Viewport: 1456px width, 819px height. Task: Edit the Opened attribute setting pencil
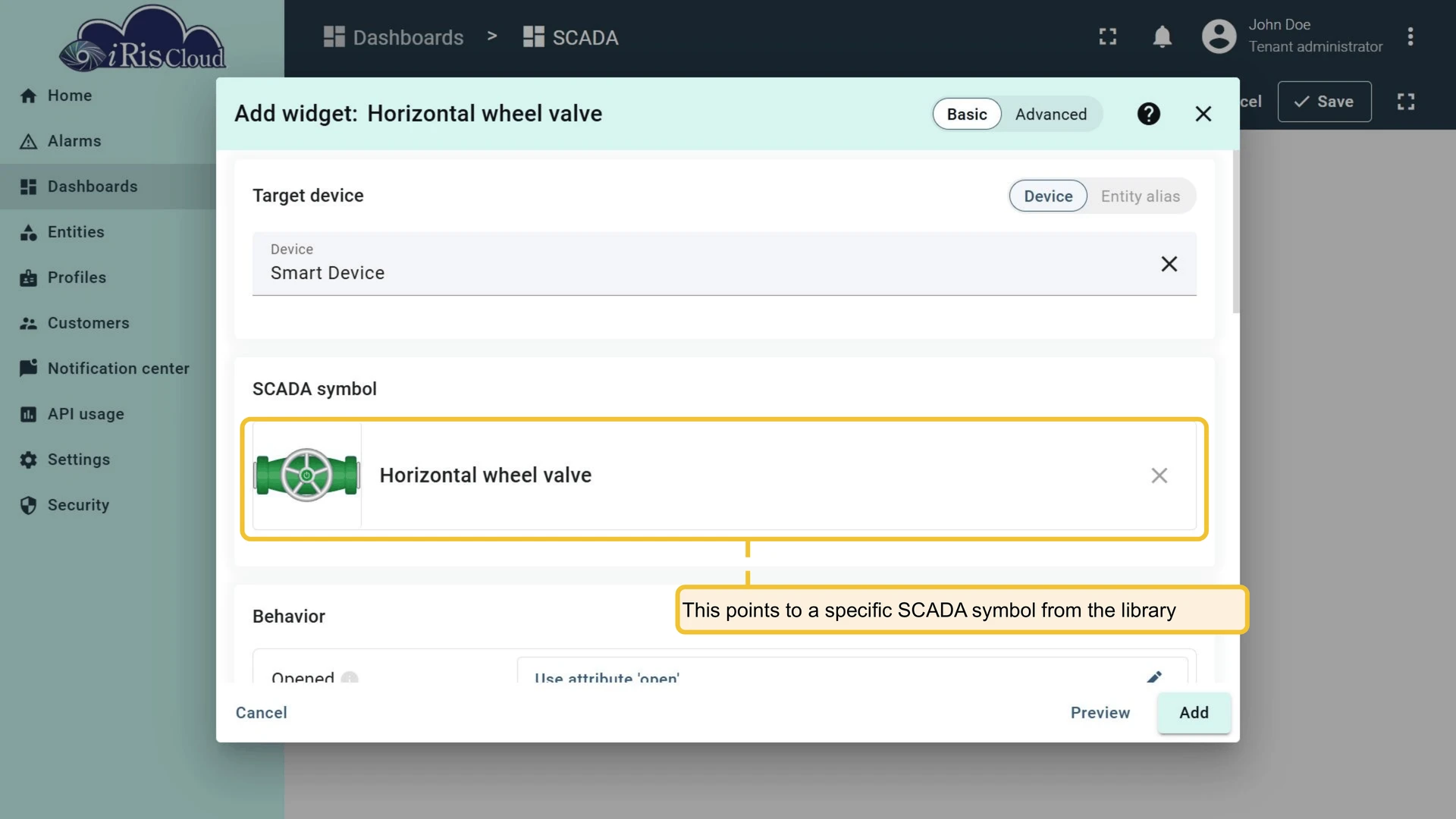coord(1154,676)
